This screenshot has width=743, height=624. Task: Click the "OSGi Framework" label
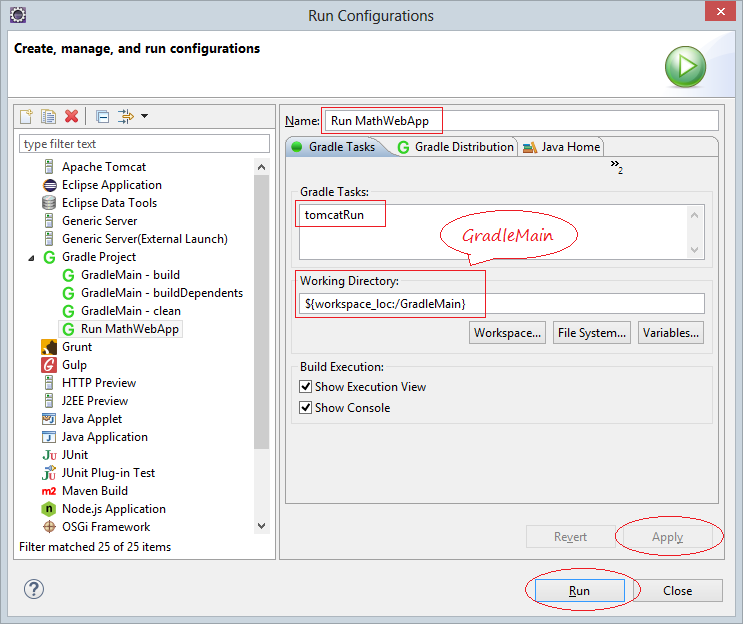106,527
